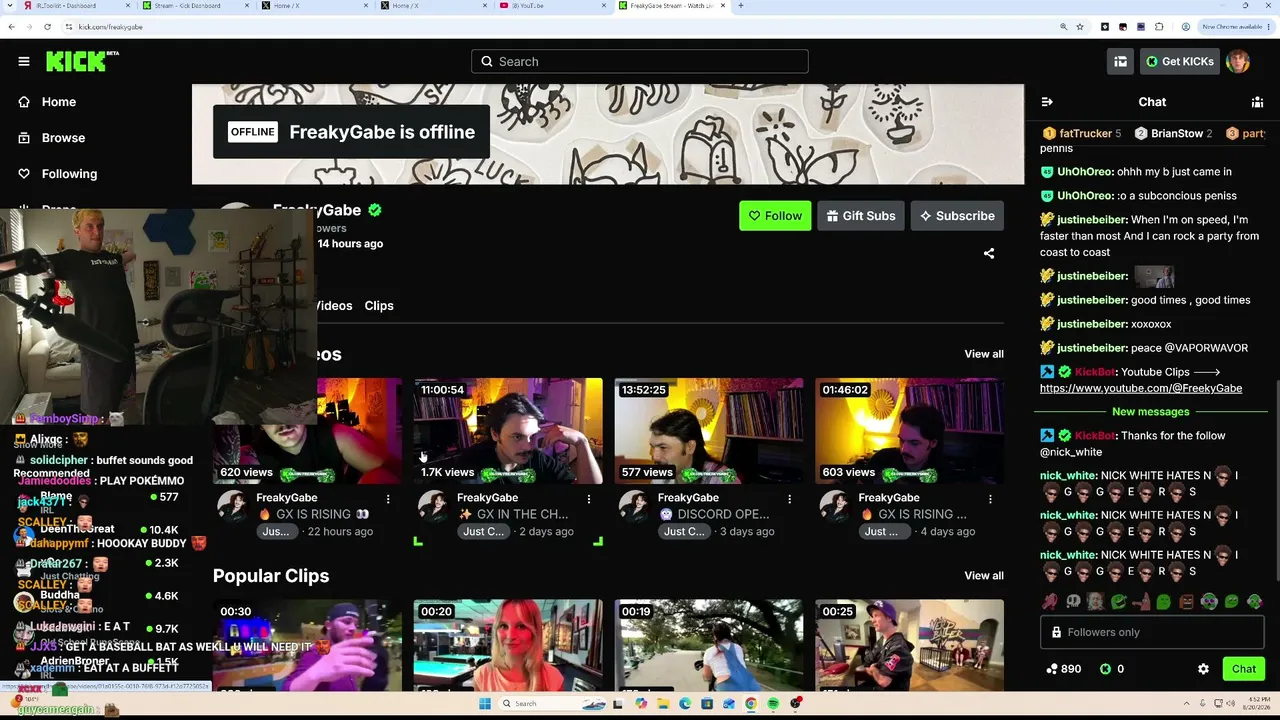This screenshot has height=720, width=1280.
Task: Focus the Kick search field
Action: (x=640, y=61)
